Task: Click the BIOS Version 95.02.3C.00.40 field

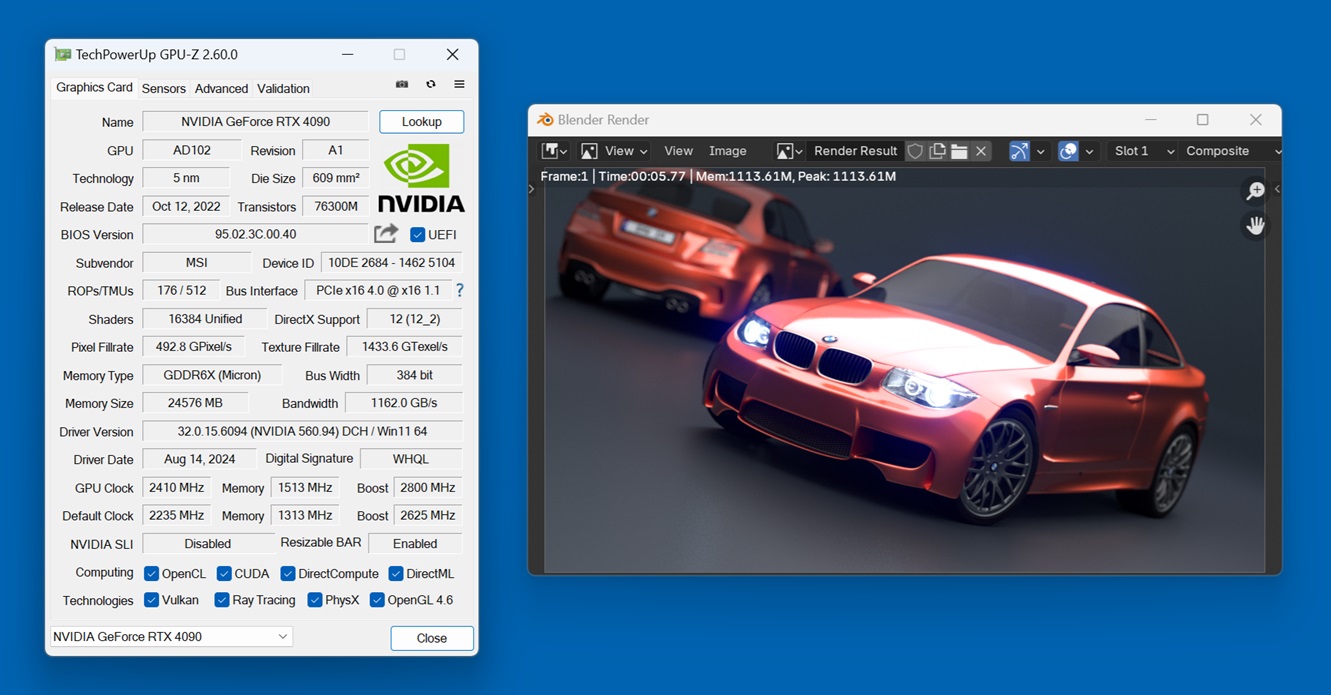Action: click(x=255, y=234)
